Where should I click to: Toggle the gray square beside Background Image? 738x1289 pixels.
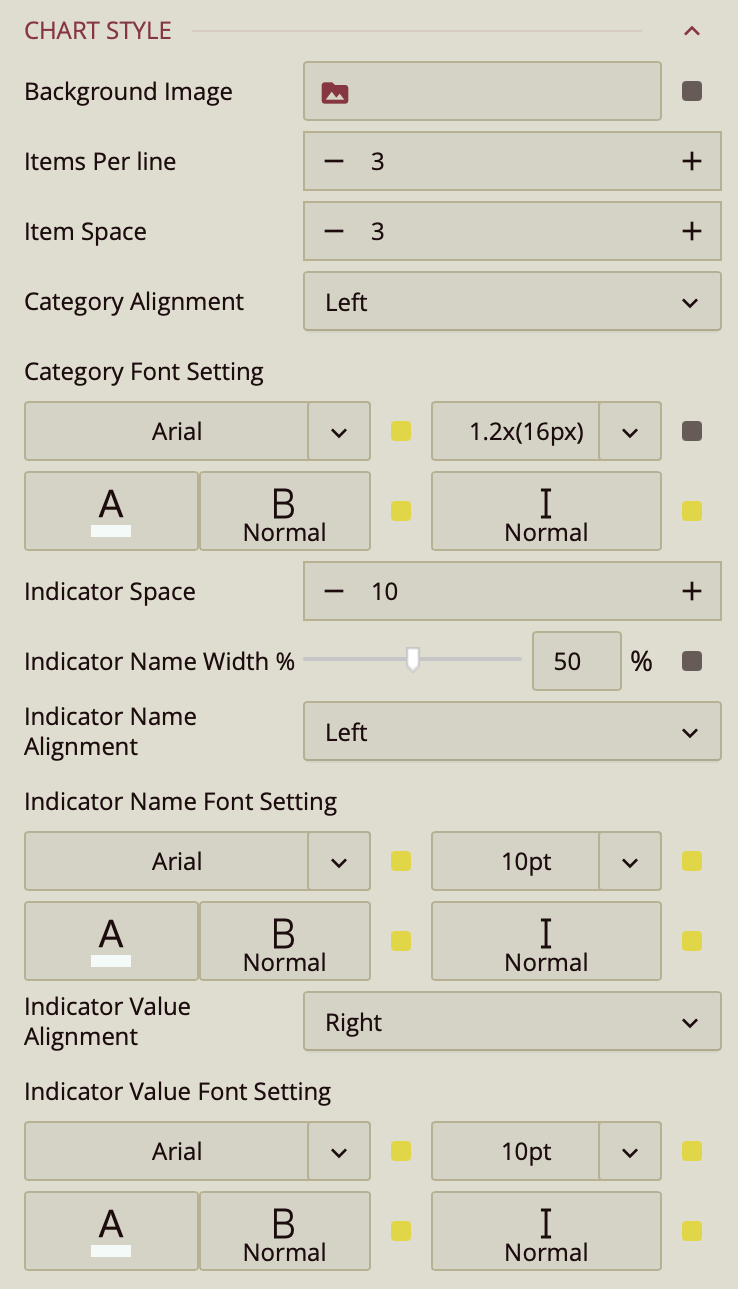pyautogui.click(x=691, y=92)
